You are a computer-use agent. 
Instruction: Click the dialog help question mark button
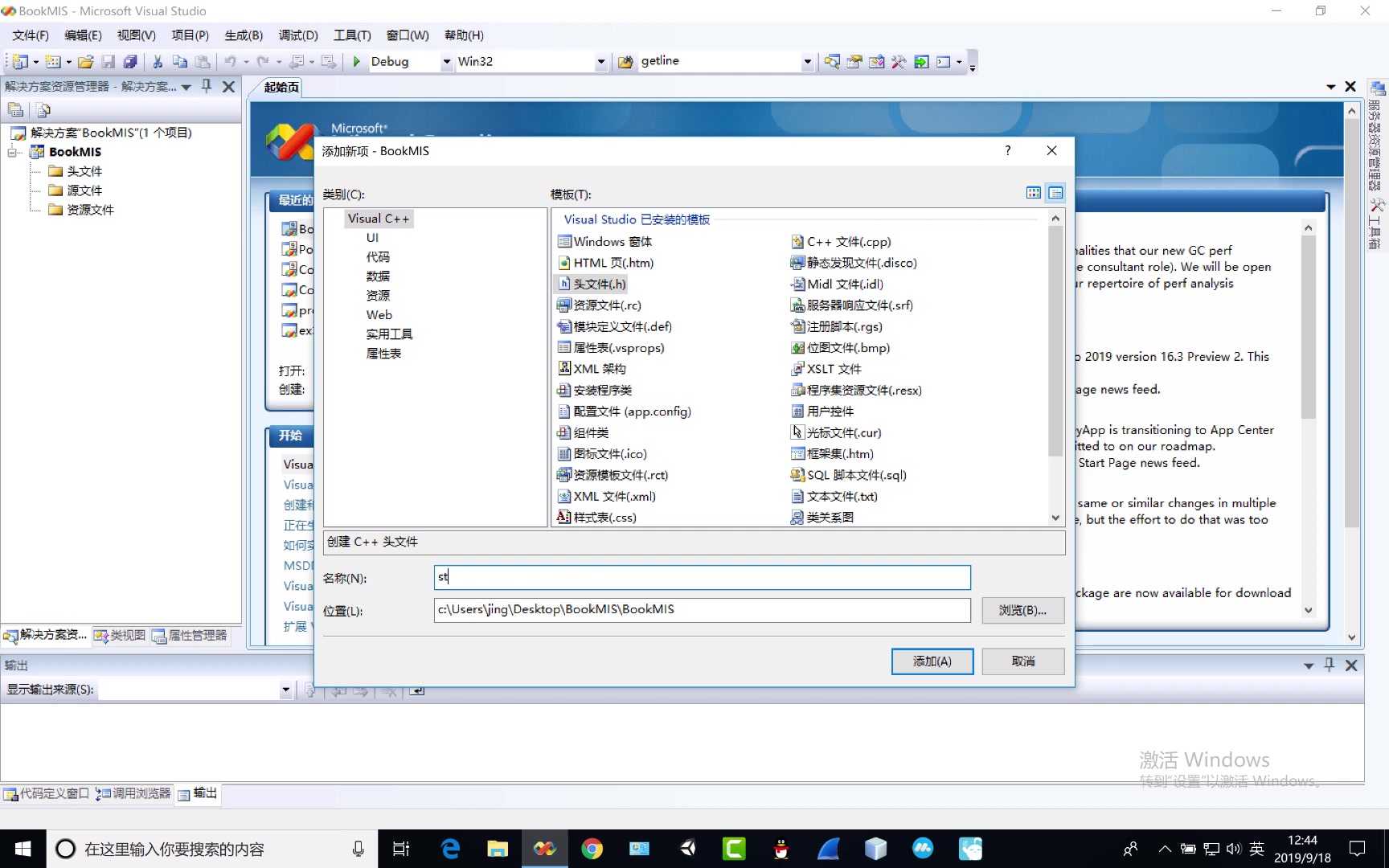tap(1008, 150)
